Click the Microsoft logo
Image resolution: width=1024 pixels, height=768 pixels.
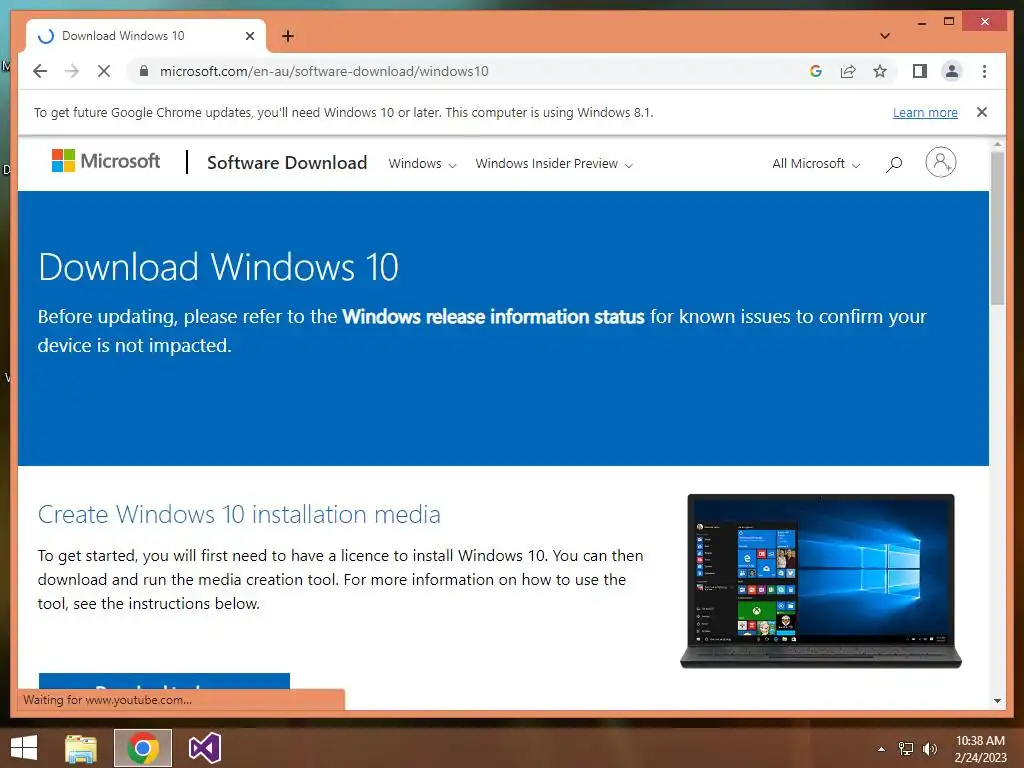coord(106,161)
